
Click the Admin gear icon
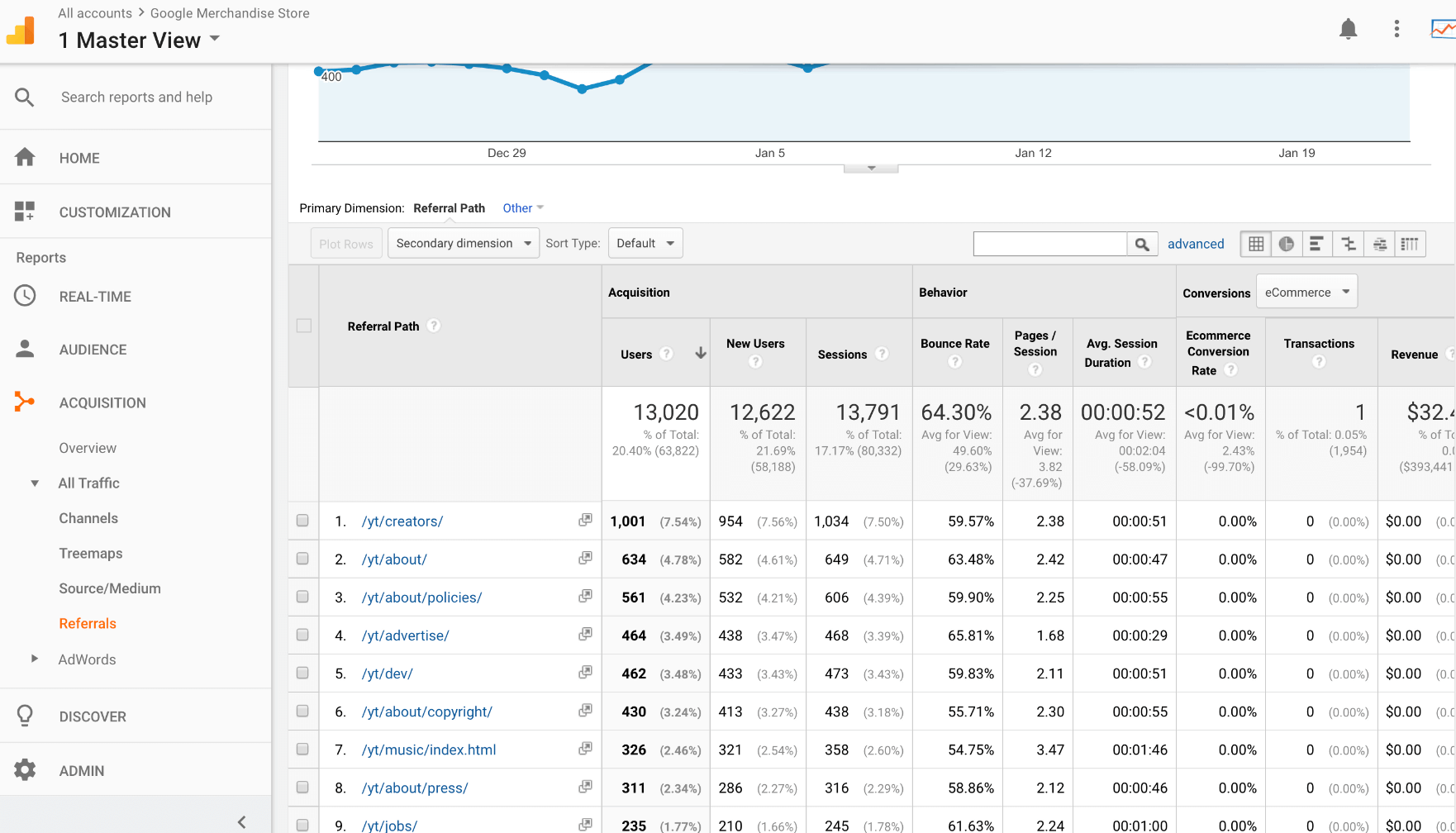(25, 770)
